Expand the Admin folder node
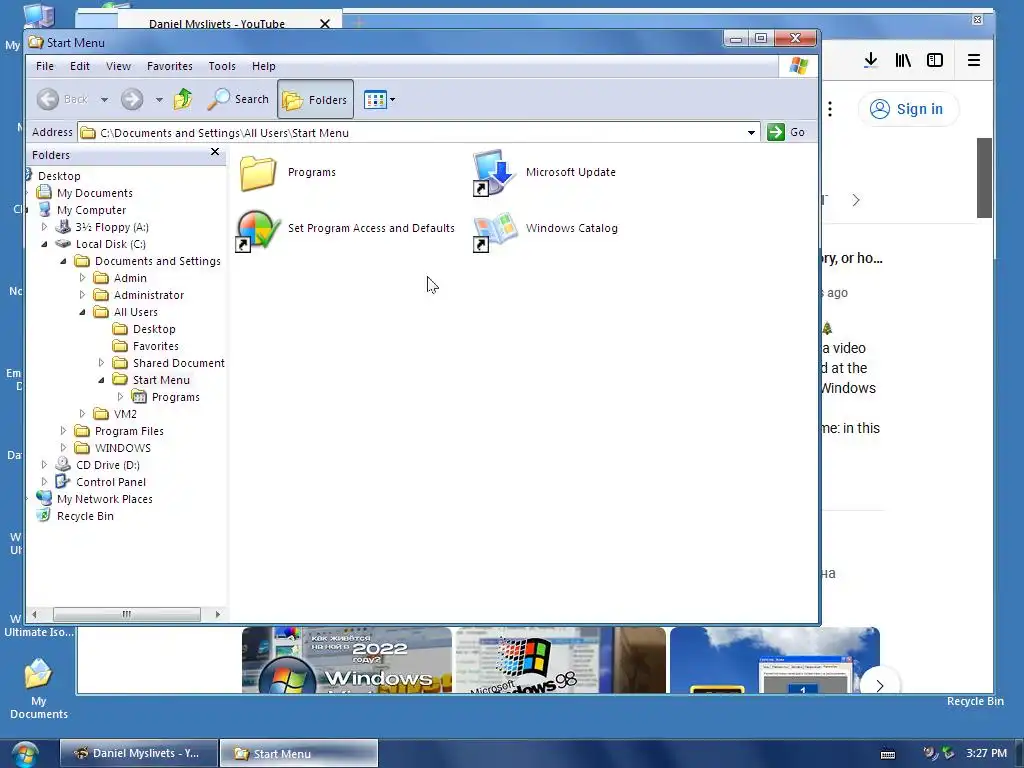 coord(82,278)
